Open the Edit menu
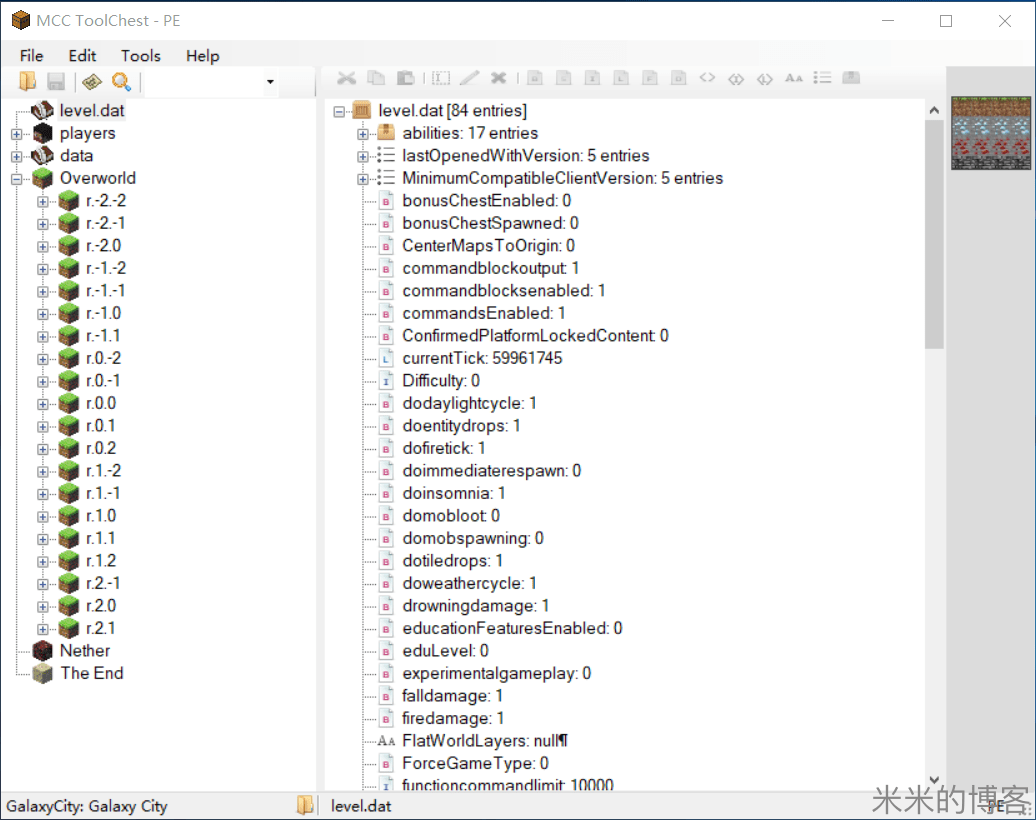 pyautogui.click(x=82, y=56)
